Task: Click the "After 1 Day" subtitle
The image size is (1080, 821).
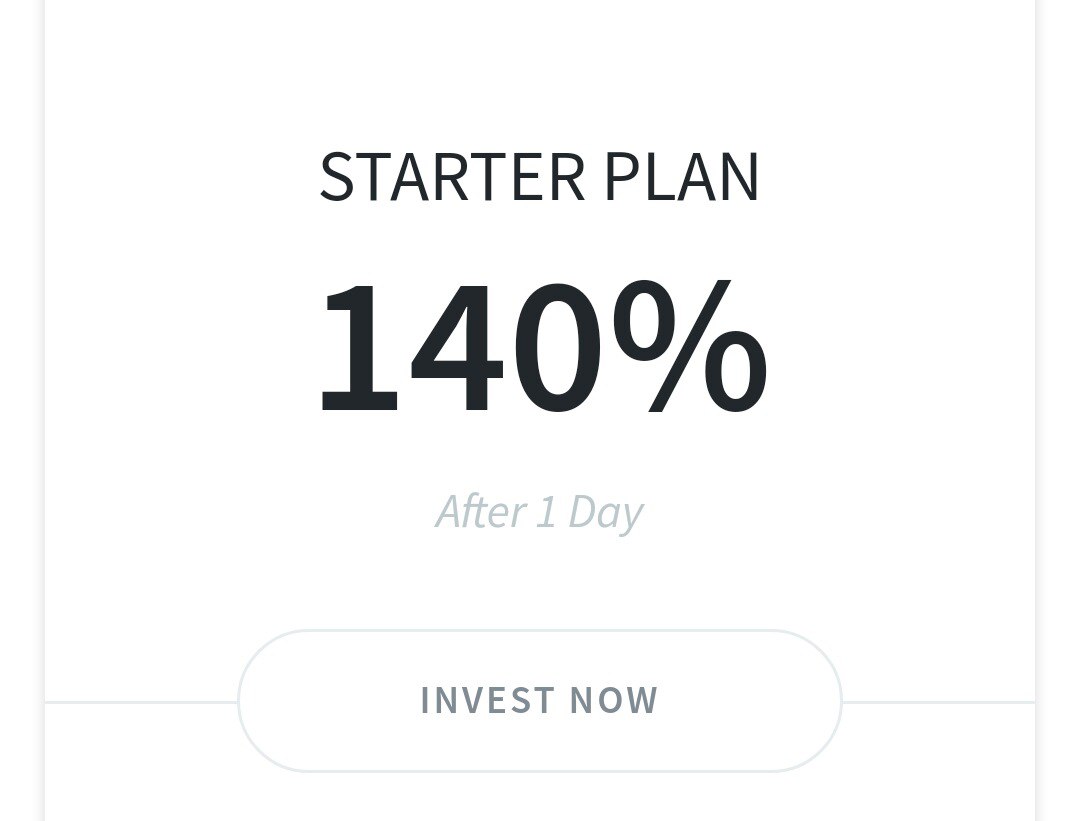Action: click(x=539, y=512)
